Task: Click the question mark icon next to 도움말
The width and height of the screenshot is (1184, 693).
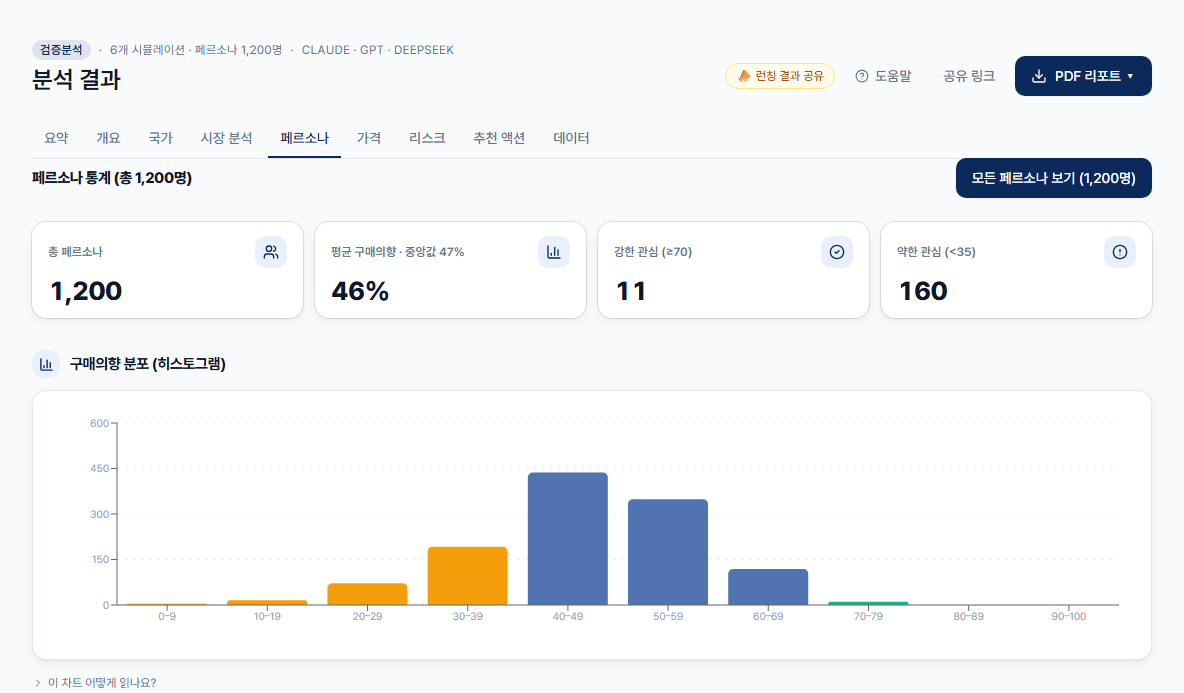Action: coord(862,76)
